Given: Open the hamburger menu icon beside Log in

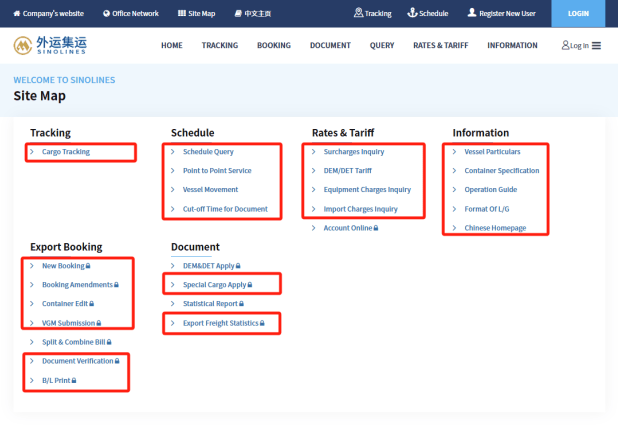Looking at the screenshot, I should [596, 46].
